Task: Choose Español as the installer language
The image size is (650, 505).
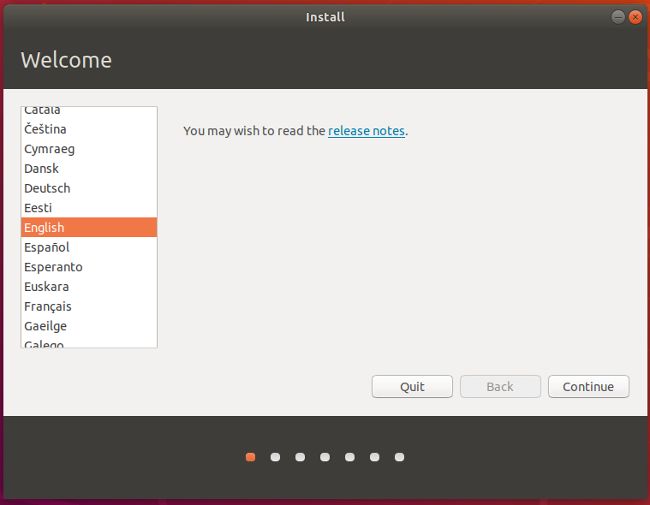Action: (x=89, y=247)
